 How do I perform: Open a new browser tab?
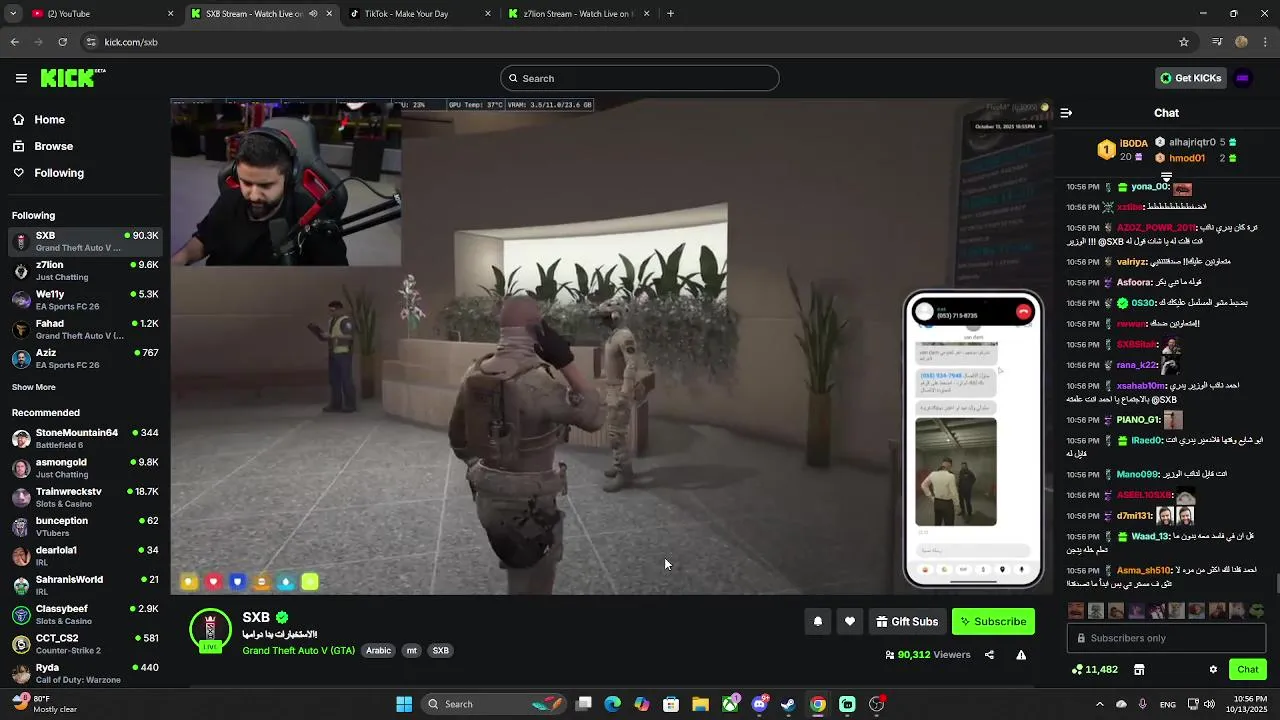670,14
